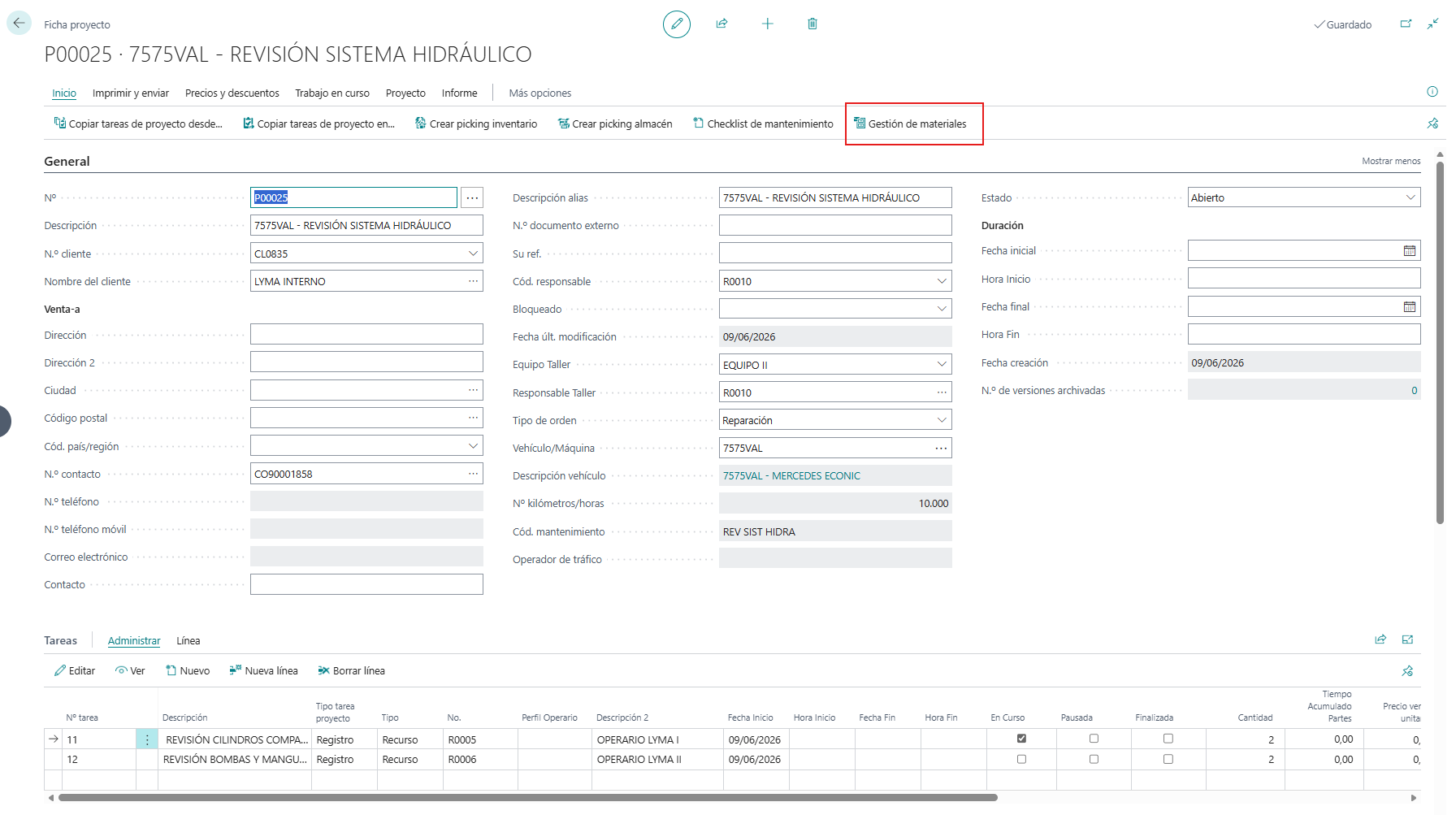Check Pausada box for task 12
1456x815 pixels.
tap(1094, 759)
